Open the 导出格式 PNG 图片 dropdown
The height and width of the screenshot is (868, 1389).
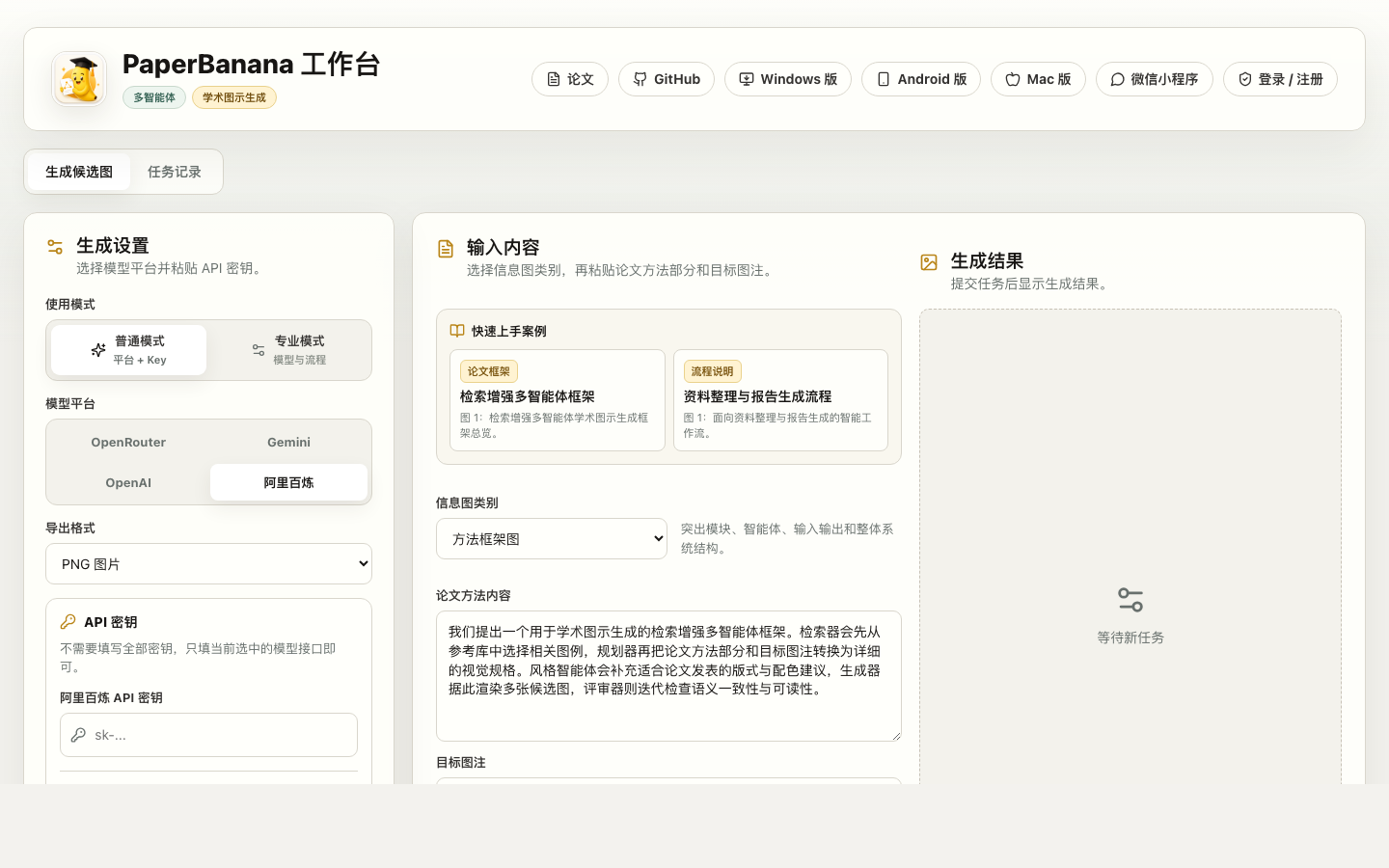(x=208, y=564)
